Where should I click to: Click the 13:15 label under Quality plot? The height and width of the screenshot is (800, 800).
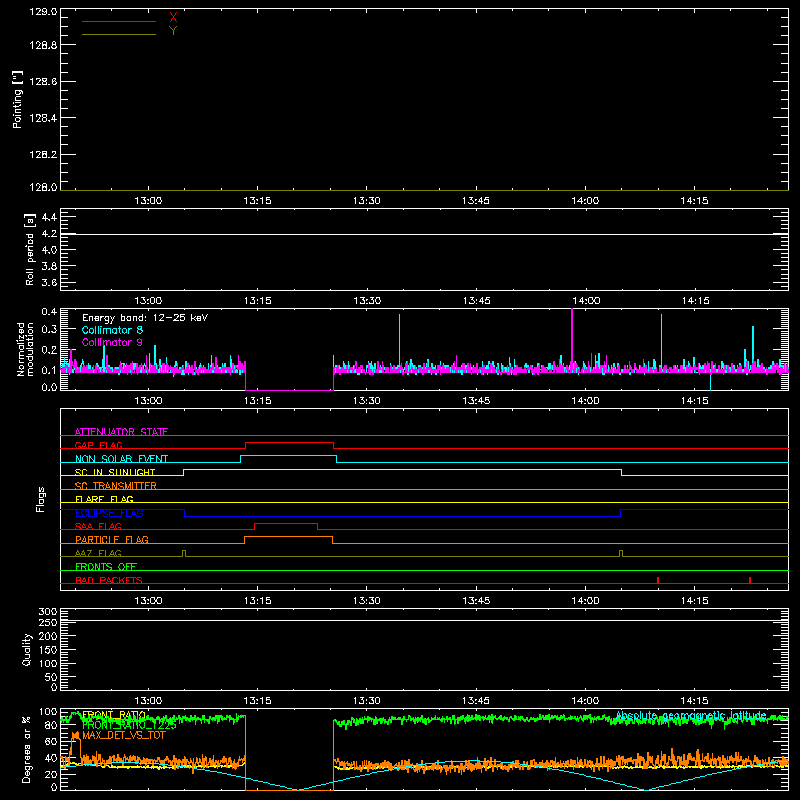pyautogui.click(x=258, y=701)
